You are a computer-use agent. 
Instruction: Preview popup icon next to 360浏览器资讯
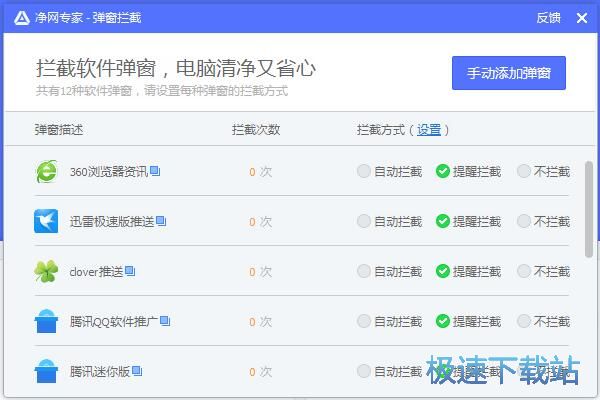coord(155,171)
